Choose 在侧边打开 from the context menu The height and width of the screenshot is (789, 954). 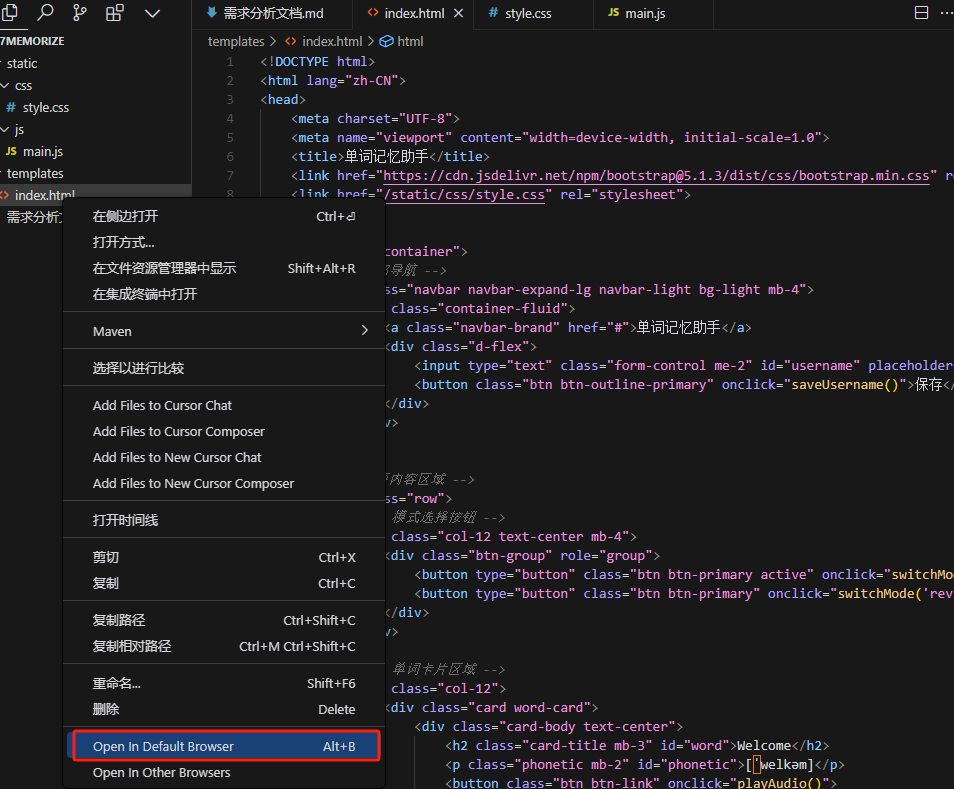click(x=224, y=216)
